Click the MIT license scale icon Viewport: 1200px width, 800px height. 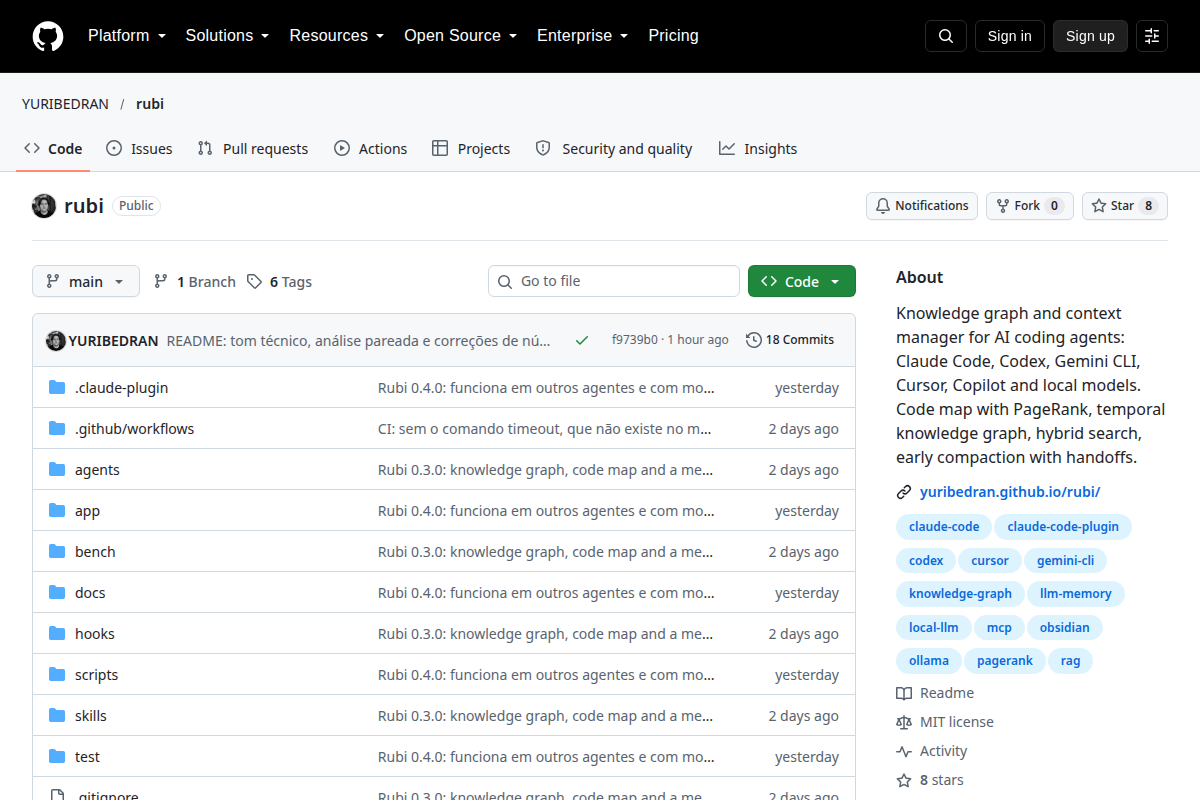click(904, 722)
